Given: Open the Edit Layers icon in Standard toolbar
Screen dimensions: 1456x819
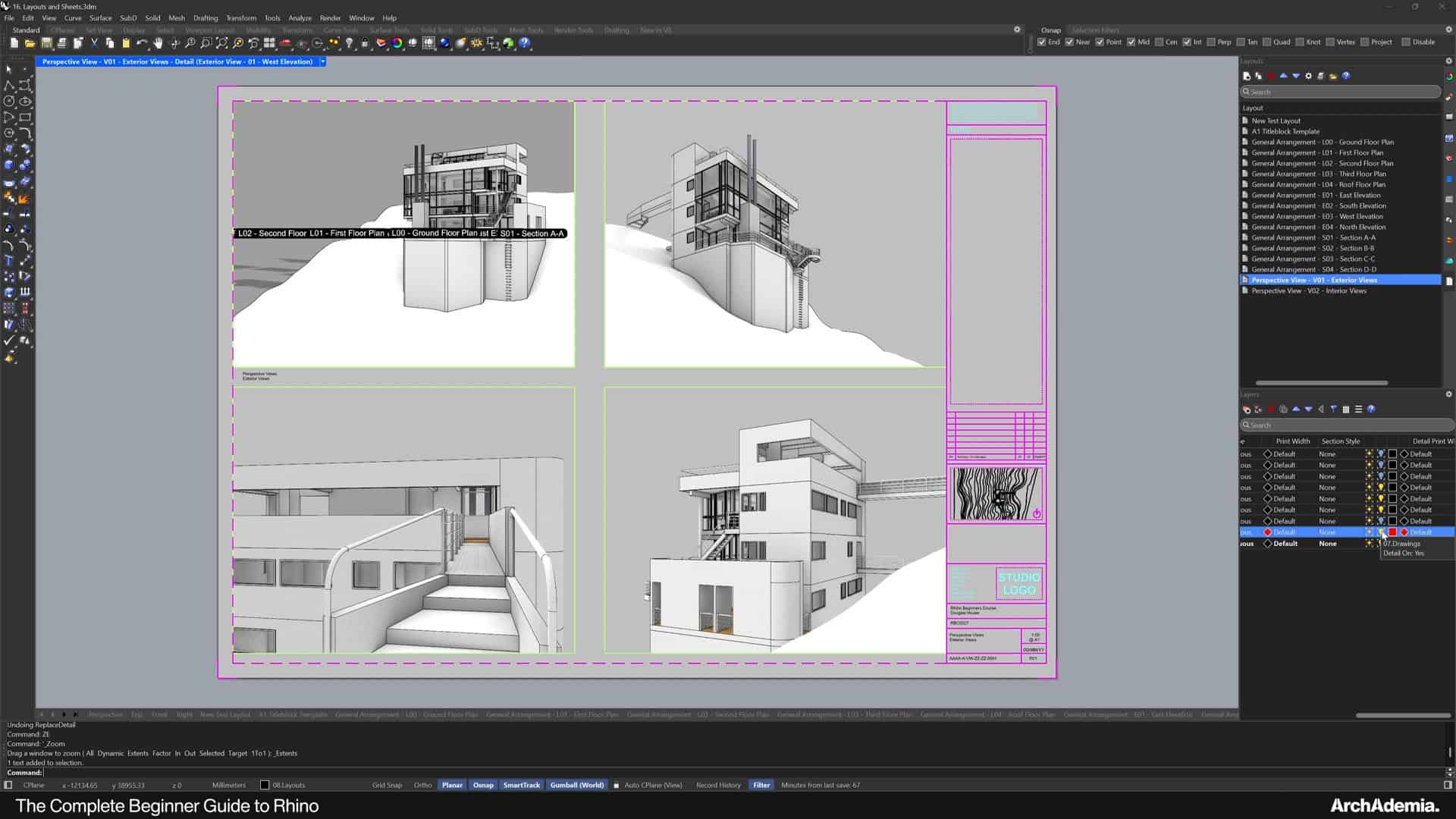Looking at the screenshot, I should 381,43.
